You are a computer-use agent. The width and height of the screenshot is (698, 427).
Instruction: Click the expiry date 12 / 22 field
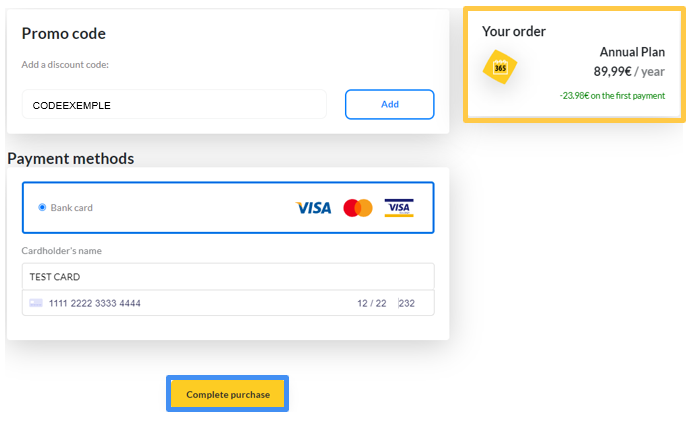tap(372, 303)
